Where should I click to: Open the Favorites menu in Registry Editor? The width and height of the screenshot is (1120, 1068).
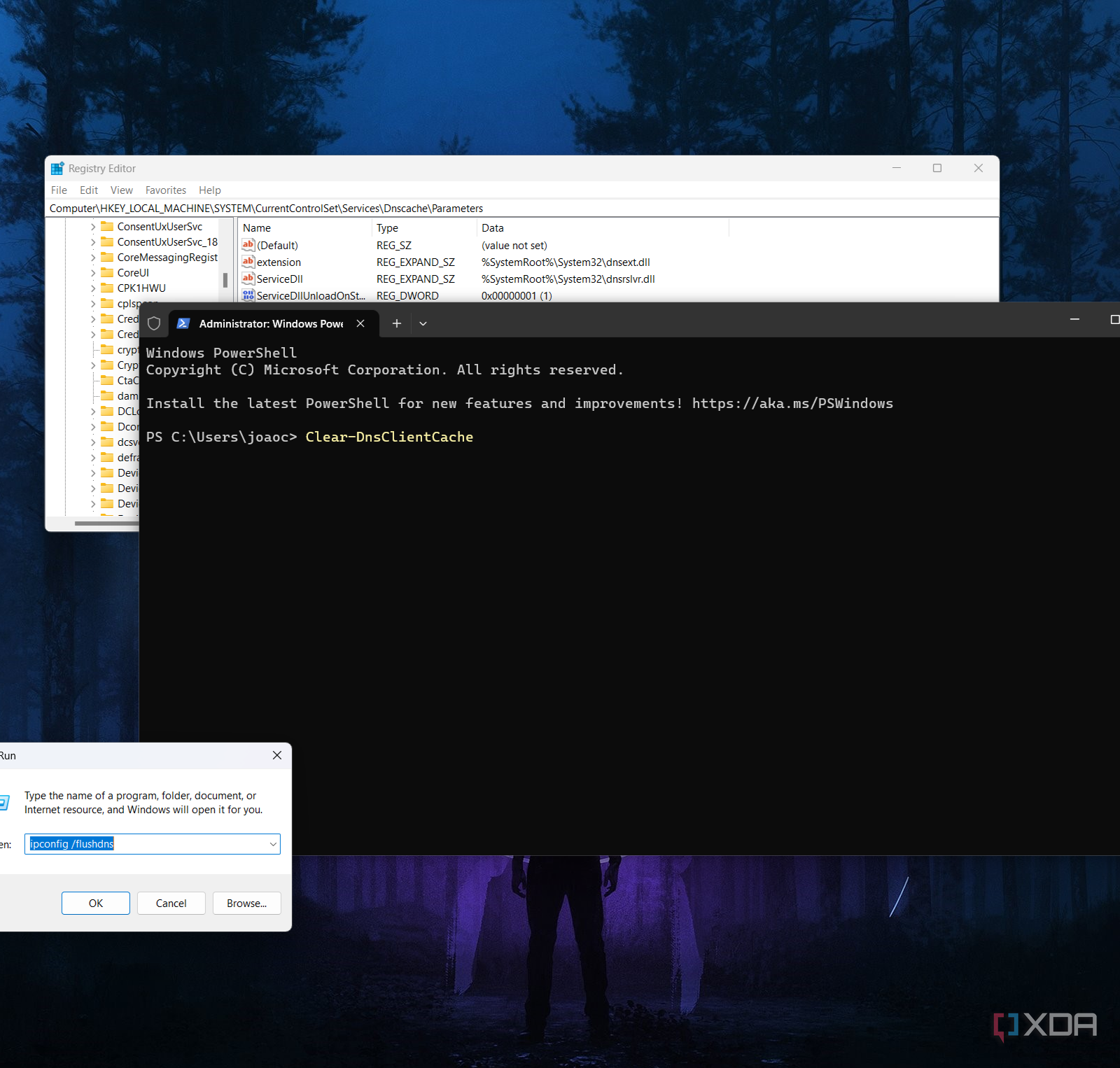(x=165, y=190)
